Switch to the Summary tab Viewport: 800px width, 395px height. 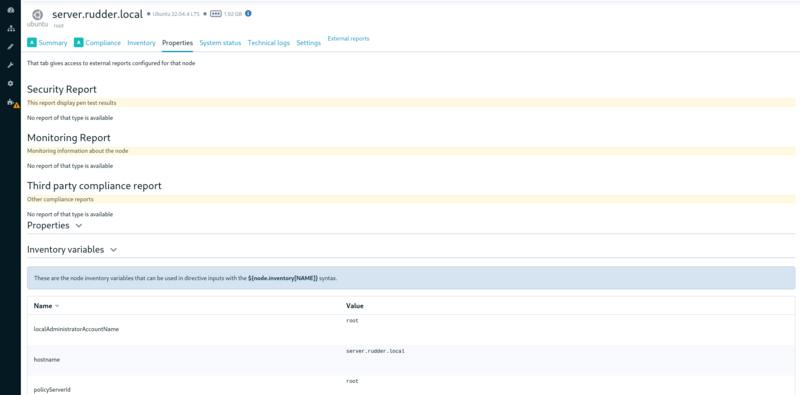pyautogui.click(x=53, y=43)
